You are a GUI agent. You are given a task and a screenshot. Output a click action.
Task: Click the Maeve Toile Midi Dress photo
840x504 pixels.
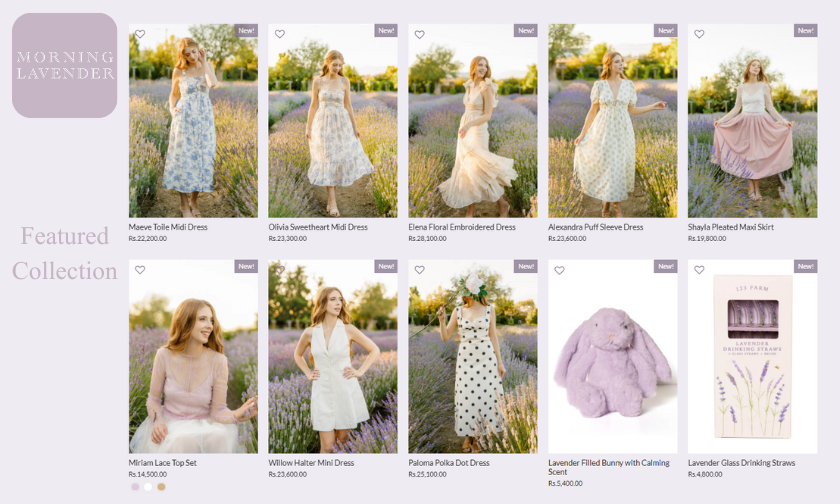pyautogui.click(x=193, y=121)
